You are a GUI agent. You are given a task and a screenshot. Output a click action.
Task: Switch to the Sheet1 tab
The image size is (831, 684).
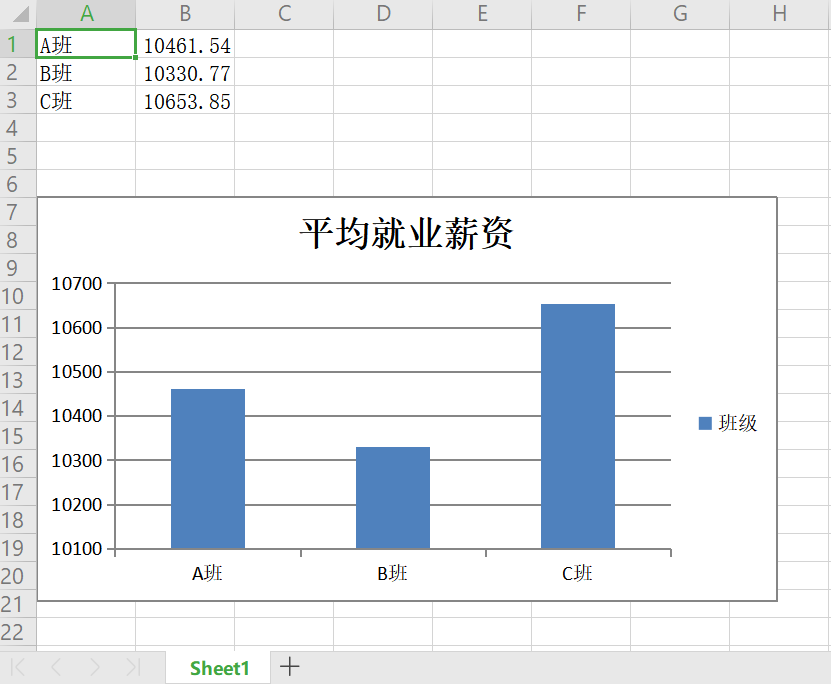(x=217, y=666)
